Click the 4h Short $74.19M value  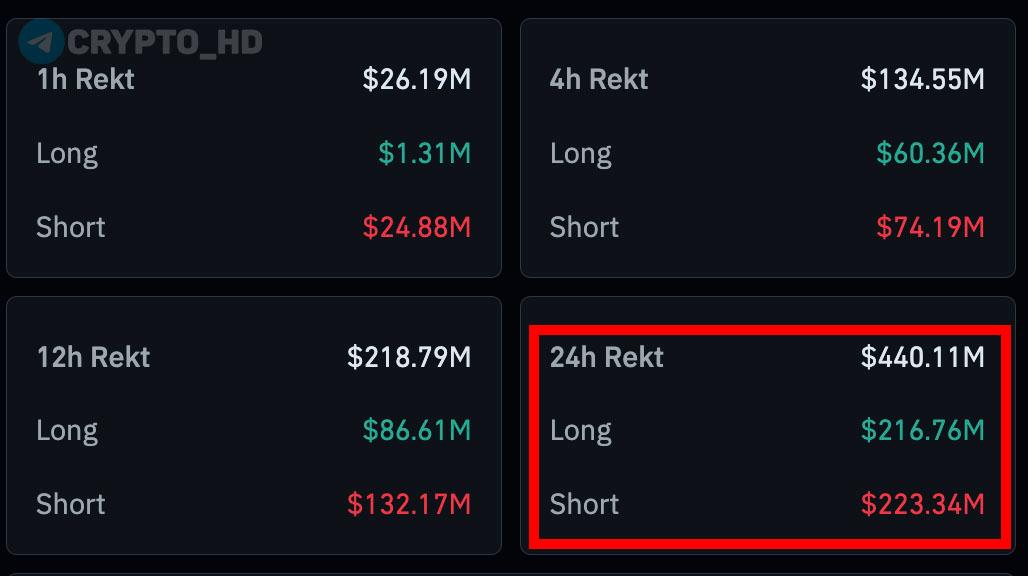click(x=930, y=227)
